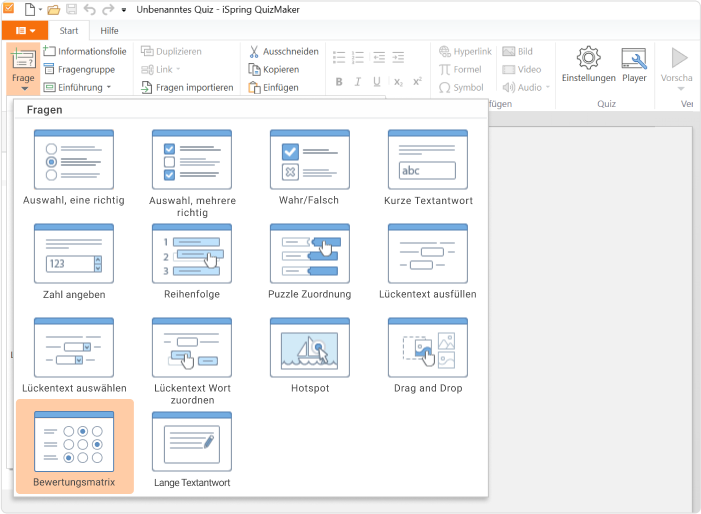Image resolution: width=701 pixels, height=514 pixels.
Task: Switch to the Hilfe tab
Action: 109,30
